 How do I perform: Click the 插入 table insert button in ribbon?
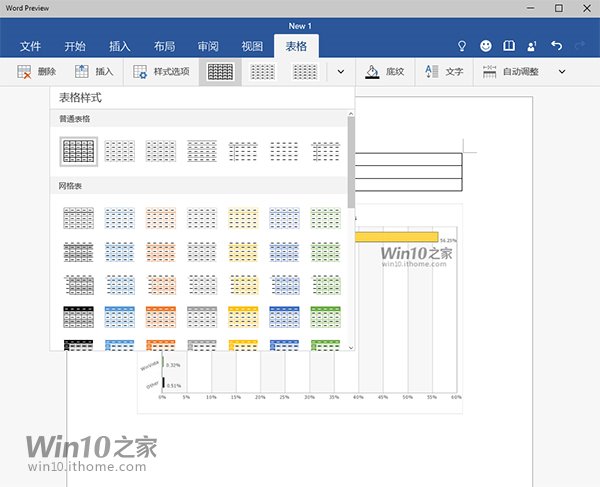tap(94, 72)
